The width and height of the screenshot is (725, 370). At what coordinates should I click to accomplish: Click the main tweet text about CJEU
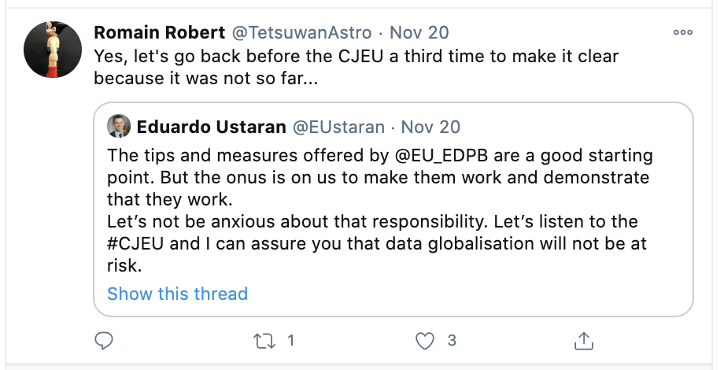point(356,68)
